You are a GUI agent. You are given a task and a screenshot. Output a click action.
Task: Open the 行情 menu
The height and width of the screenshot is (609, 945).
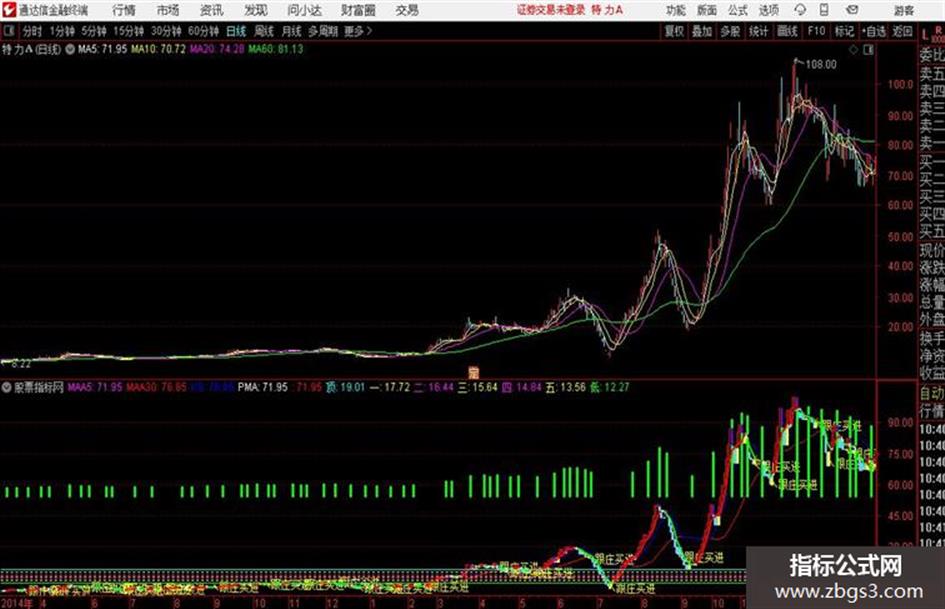coord(124,10)
